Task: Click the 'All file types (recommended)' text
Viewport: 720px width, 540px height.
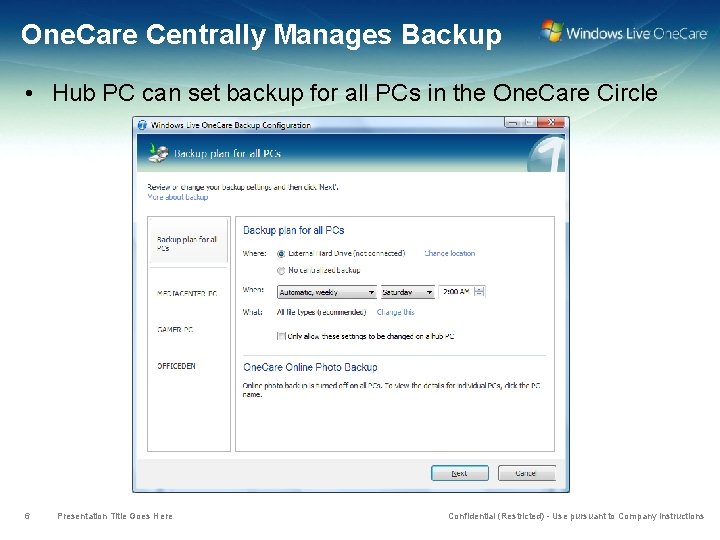Action: point(321,312)
